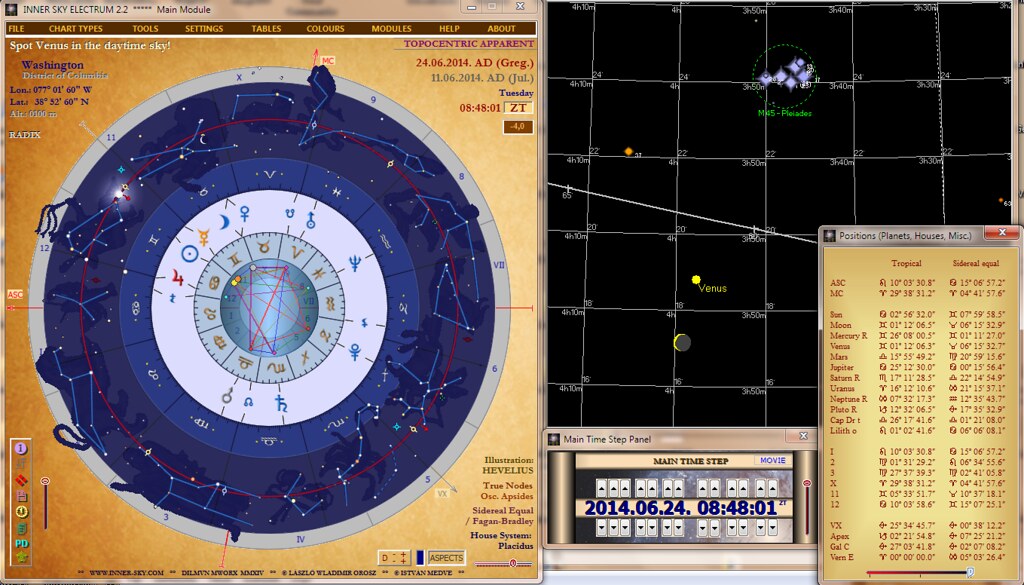Click the ASPECTS button
The height and width of the screenshot is (585, 1024).
coord(447,558)
